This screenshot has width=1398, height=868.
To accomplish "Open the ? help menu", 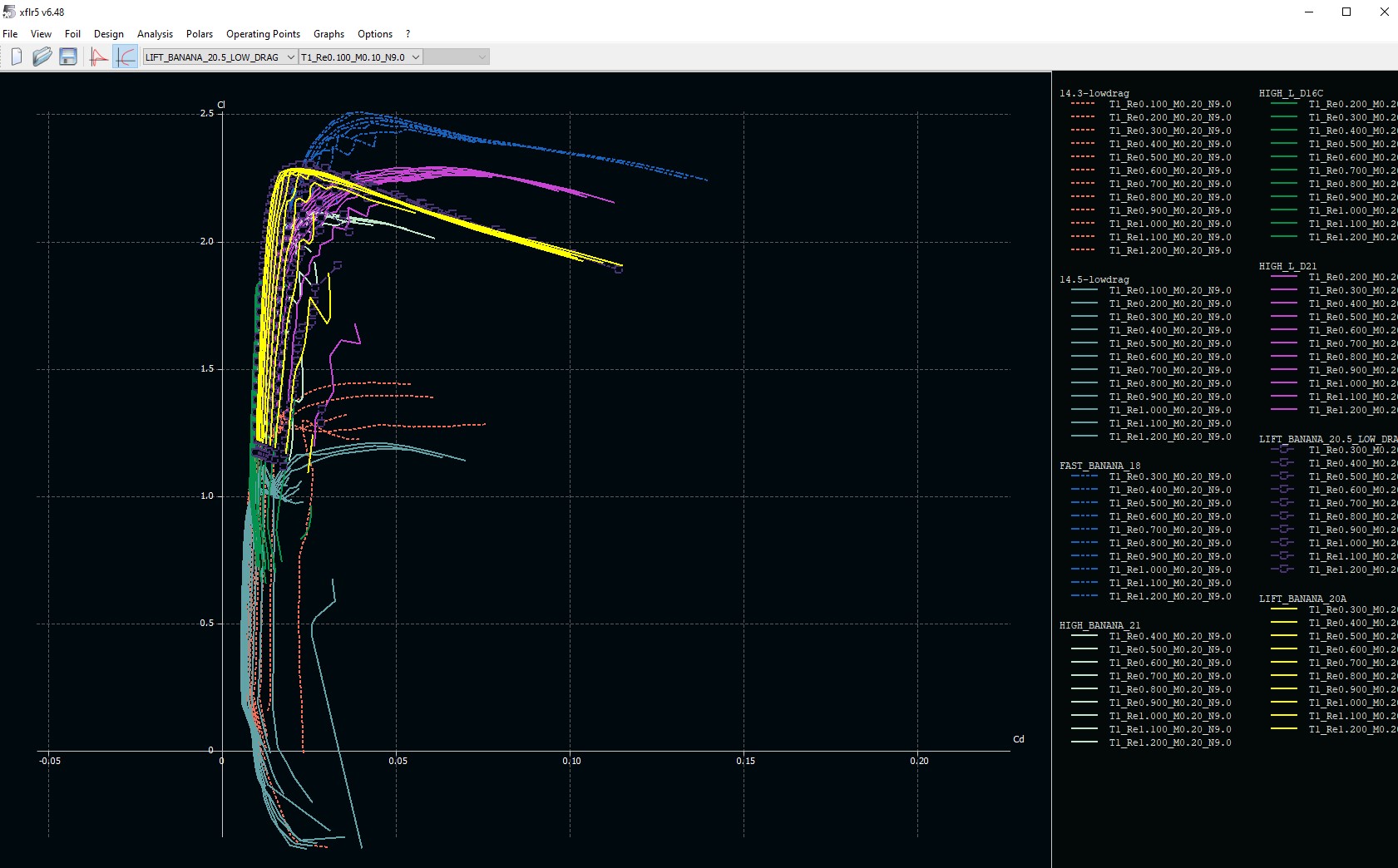I will [x=408, y=34].
